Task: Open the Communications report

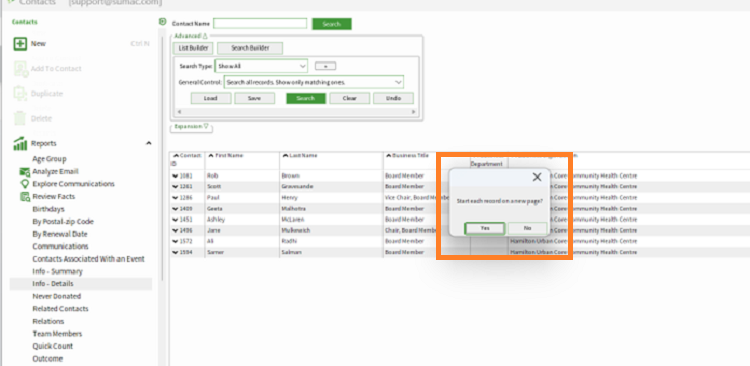Action: (60, 246)
